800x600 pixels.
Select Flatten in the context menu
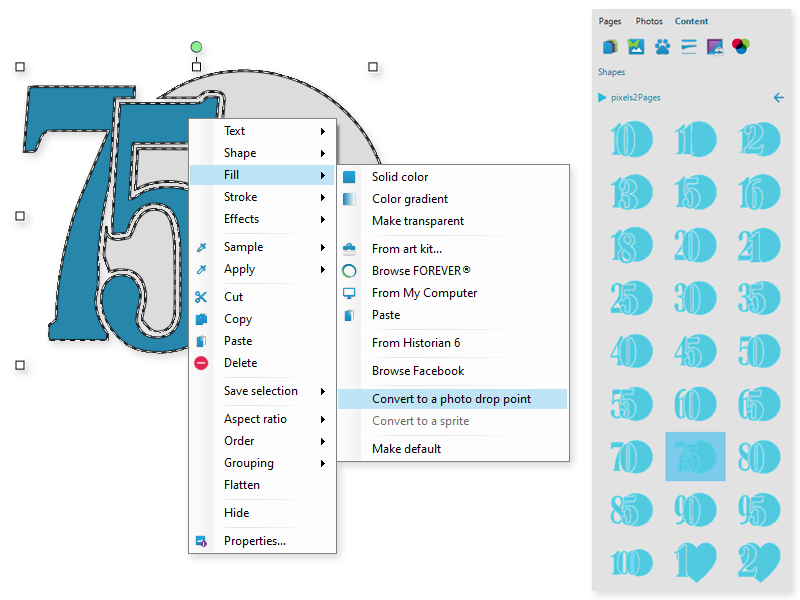pos(262,485)
